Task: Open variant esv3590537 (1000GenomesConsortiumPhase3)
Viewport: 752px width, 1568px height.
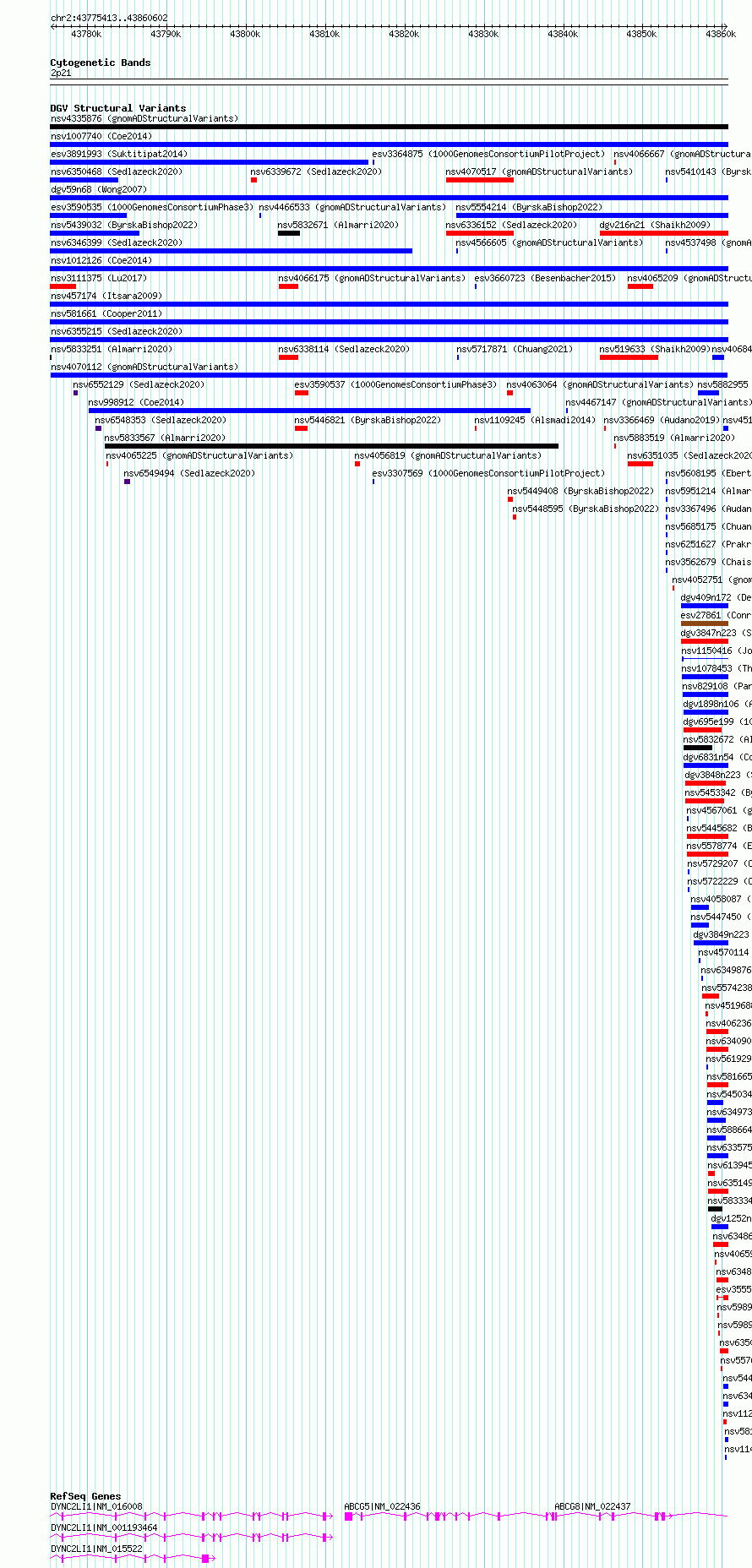Action: [x=396, y=384]
